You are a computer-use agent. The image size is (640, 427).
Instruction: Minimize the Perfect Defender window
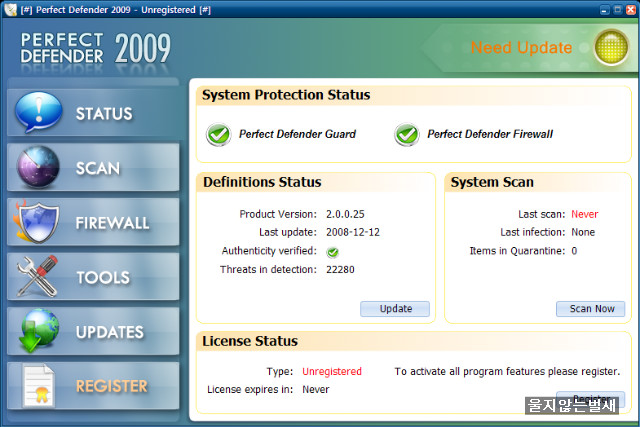click(x=605, y=10)
